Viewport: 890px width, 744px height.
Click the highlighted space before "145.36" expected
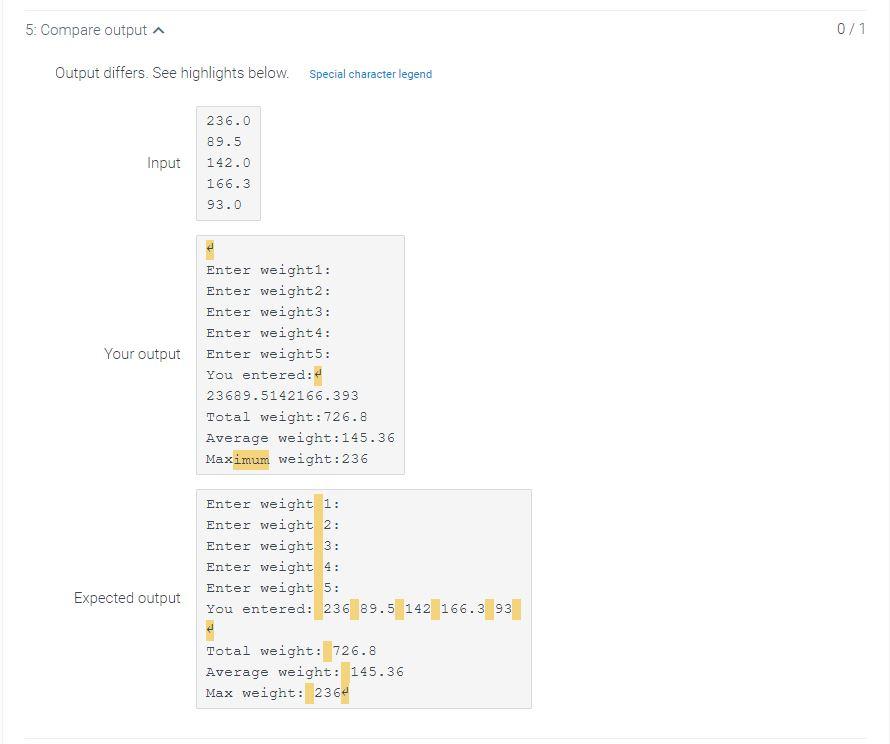pos(346,671)
